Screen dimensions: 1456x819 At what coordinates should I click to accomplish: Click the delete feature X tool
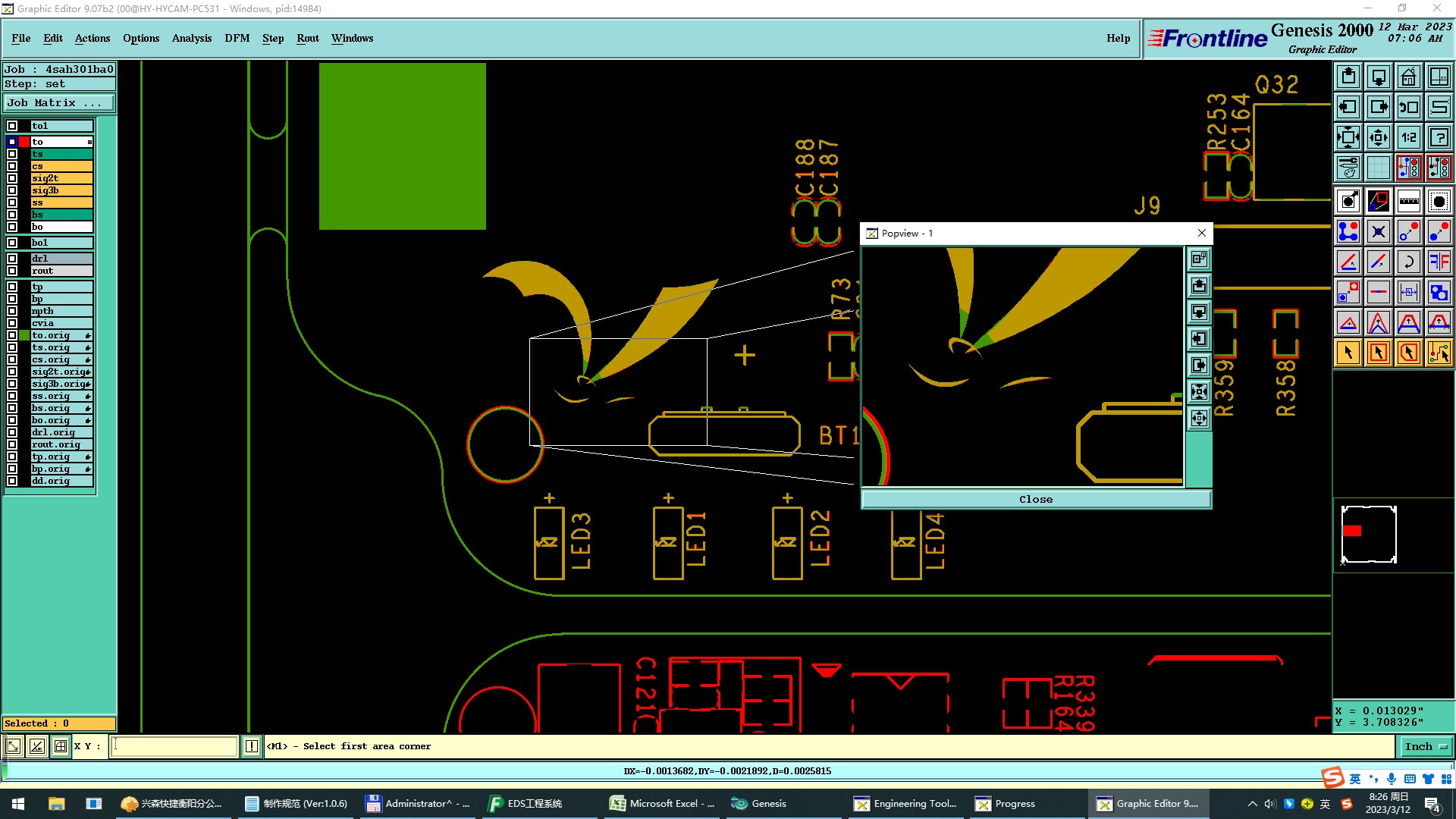coord(1378,231)
